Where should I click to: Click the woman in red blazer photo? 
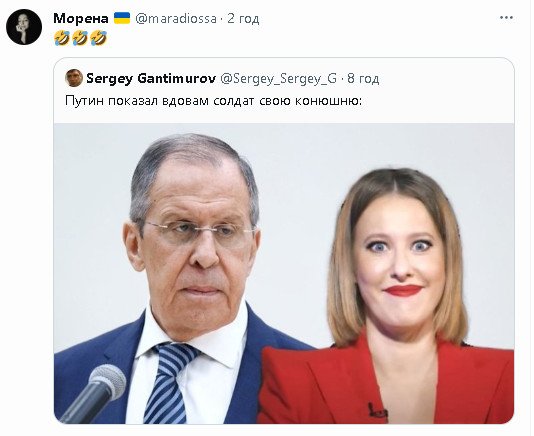[388, 296]
